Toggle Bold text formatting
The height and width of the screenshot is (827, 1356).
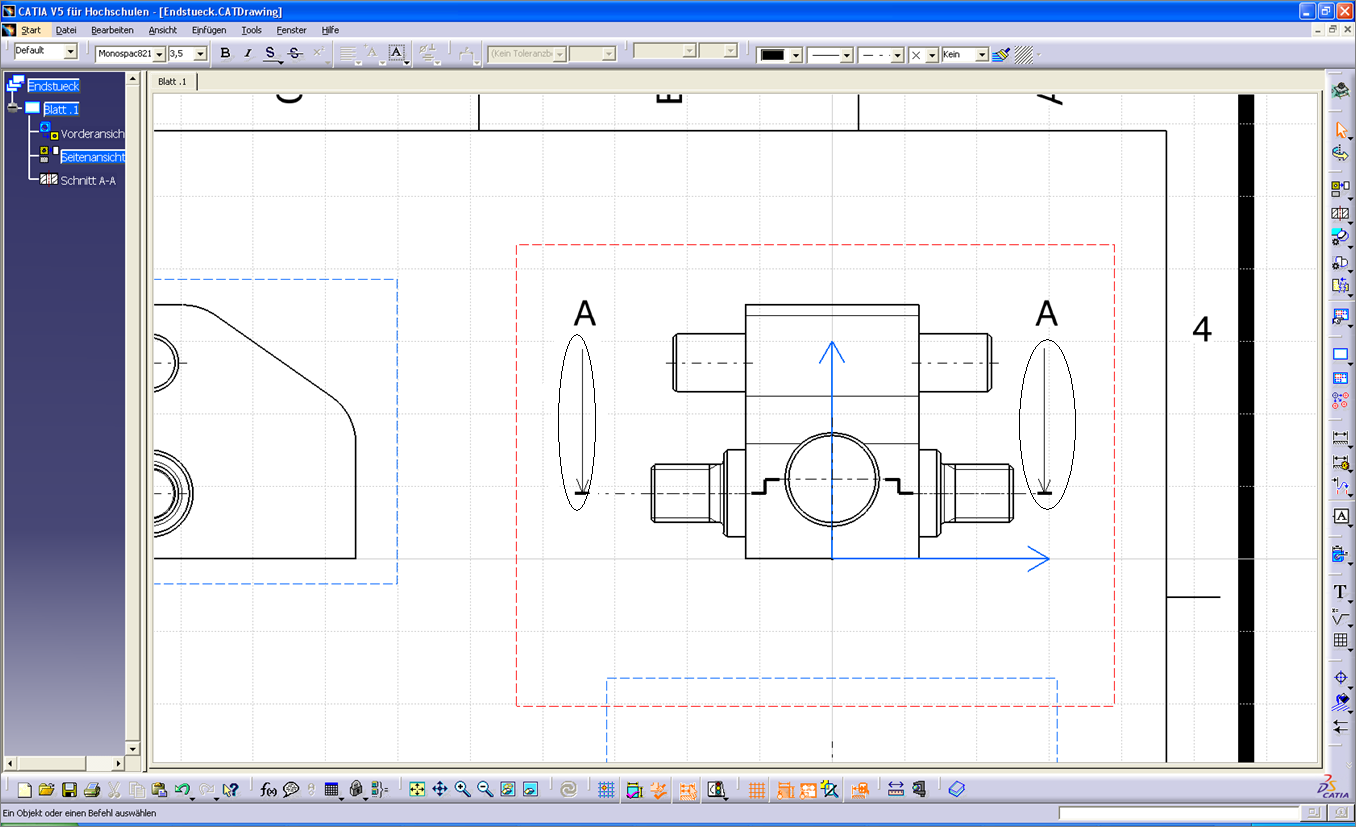[225, 53]
